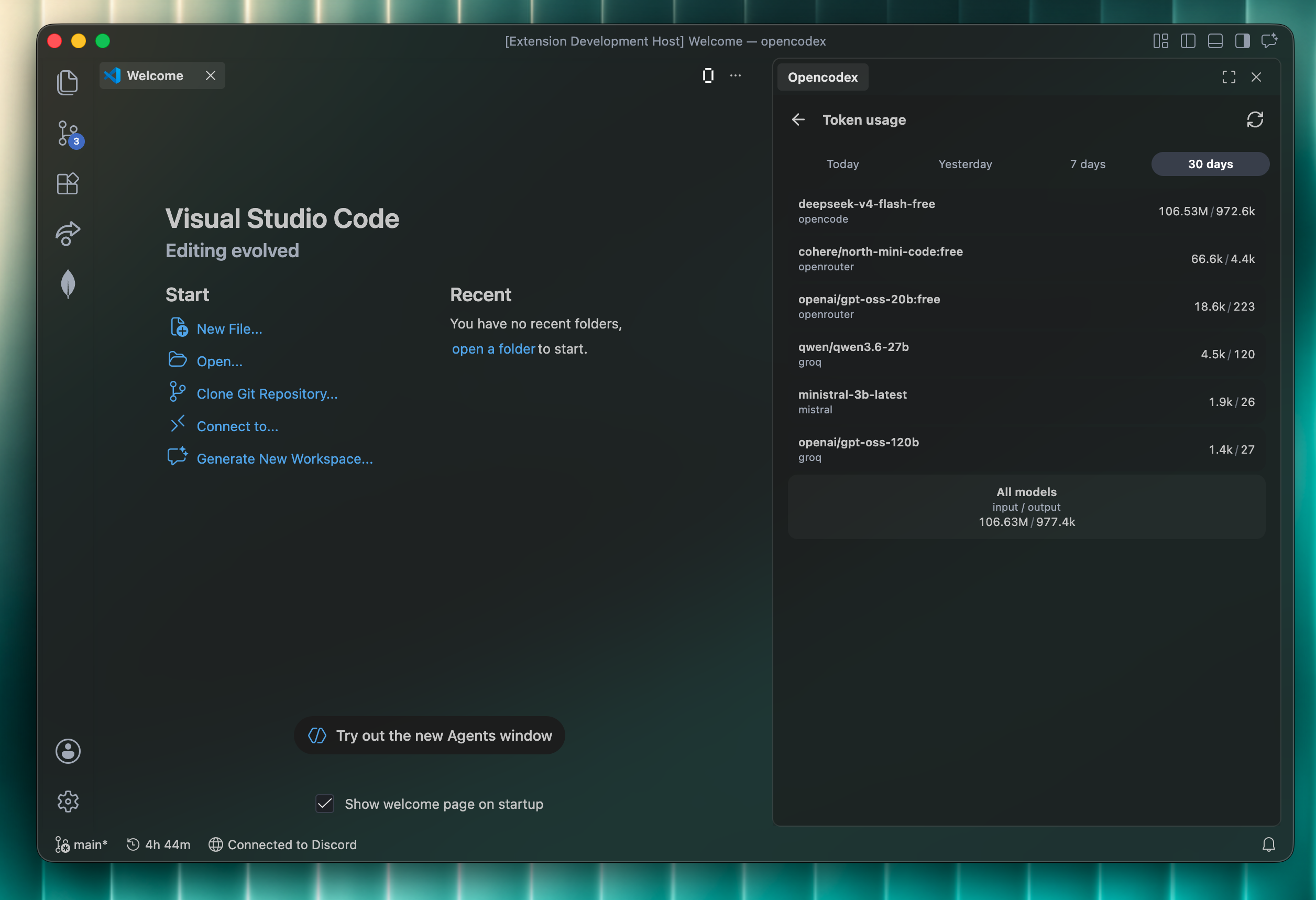The width and height of the screenshot is (1316, 900).
Task: Open the editor More Actions ellipsis
Action: pyautogui.click(x=735, y=75)
